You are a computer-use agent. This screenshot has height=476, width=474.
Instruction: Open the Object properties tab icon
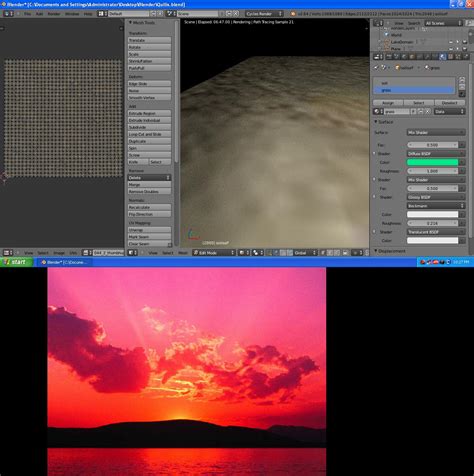coord(412,56)
